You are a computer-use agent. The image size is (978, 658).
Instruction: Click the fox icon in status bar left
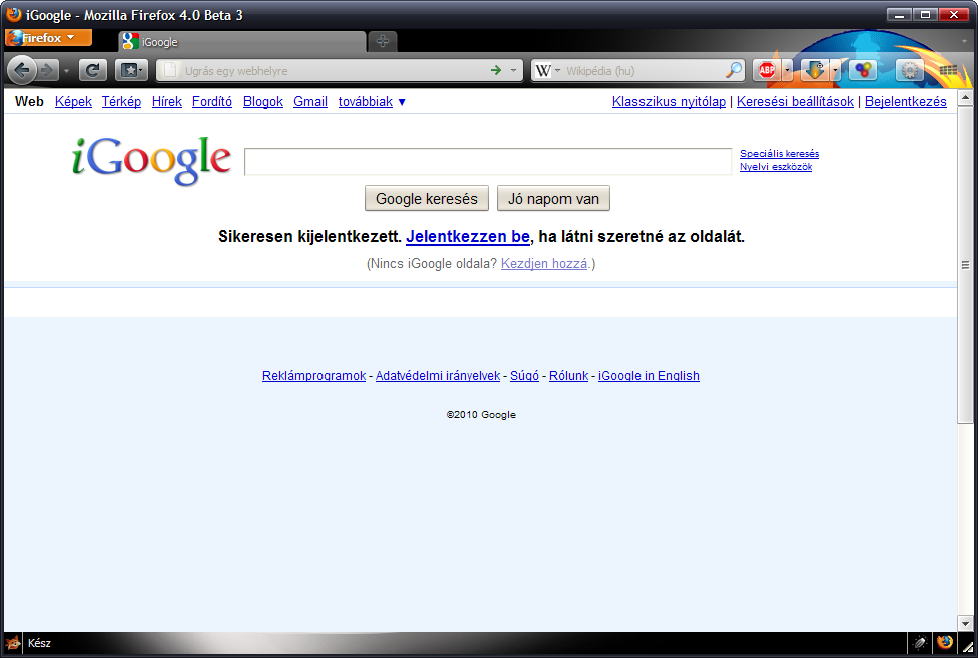coord(13,643)
